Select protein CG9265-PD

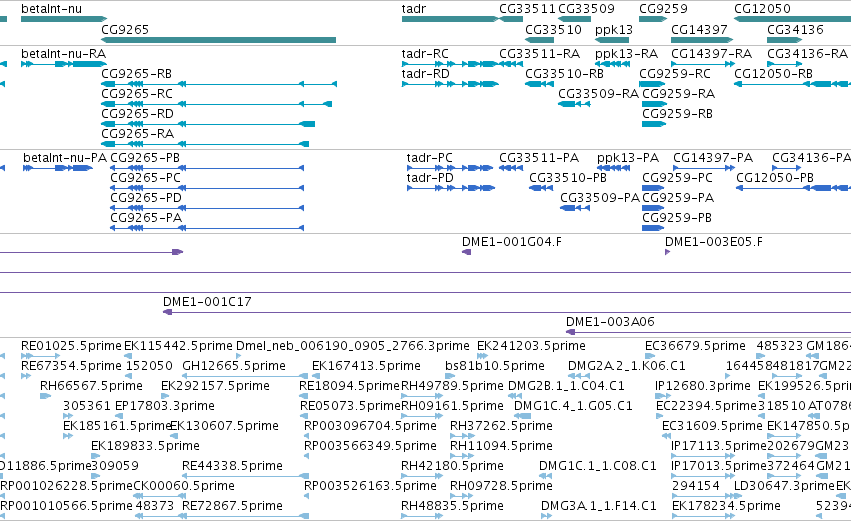tap(207, 208)
